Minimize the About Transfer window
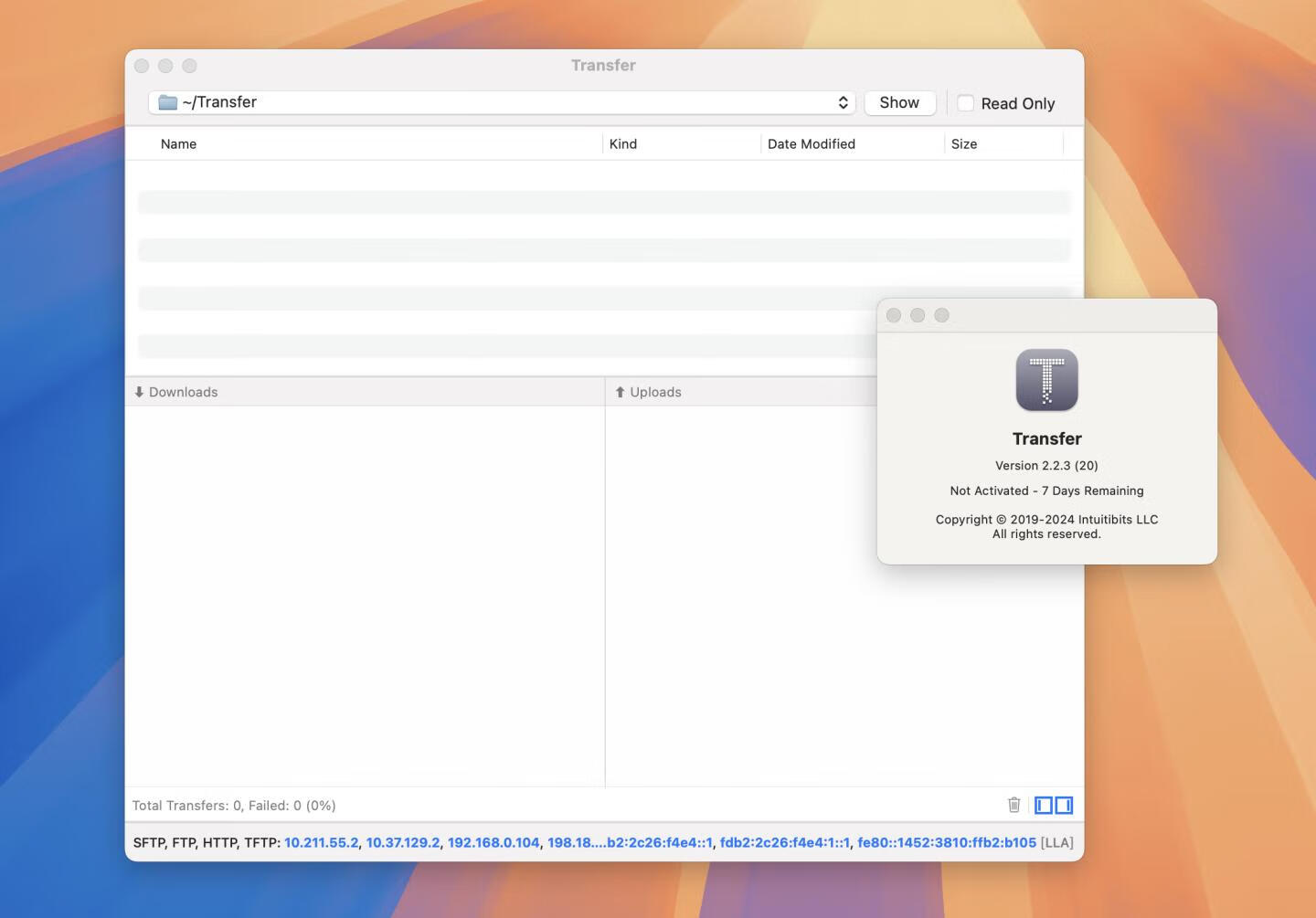Screen dimensions: 1316x918 coord(918,315)
